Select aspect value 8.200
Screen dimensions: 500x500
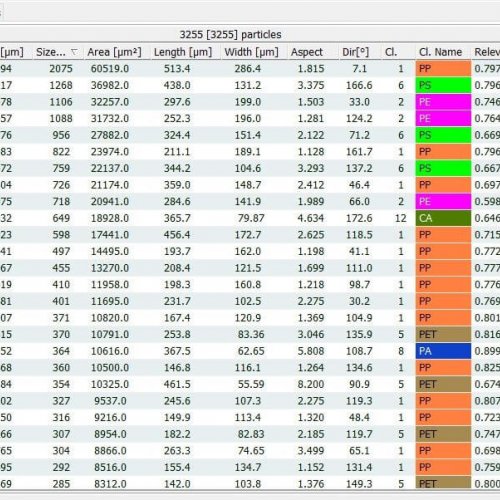tap(311, 384)
